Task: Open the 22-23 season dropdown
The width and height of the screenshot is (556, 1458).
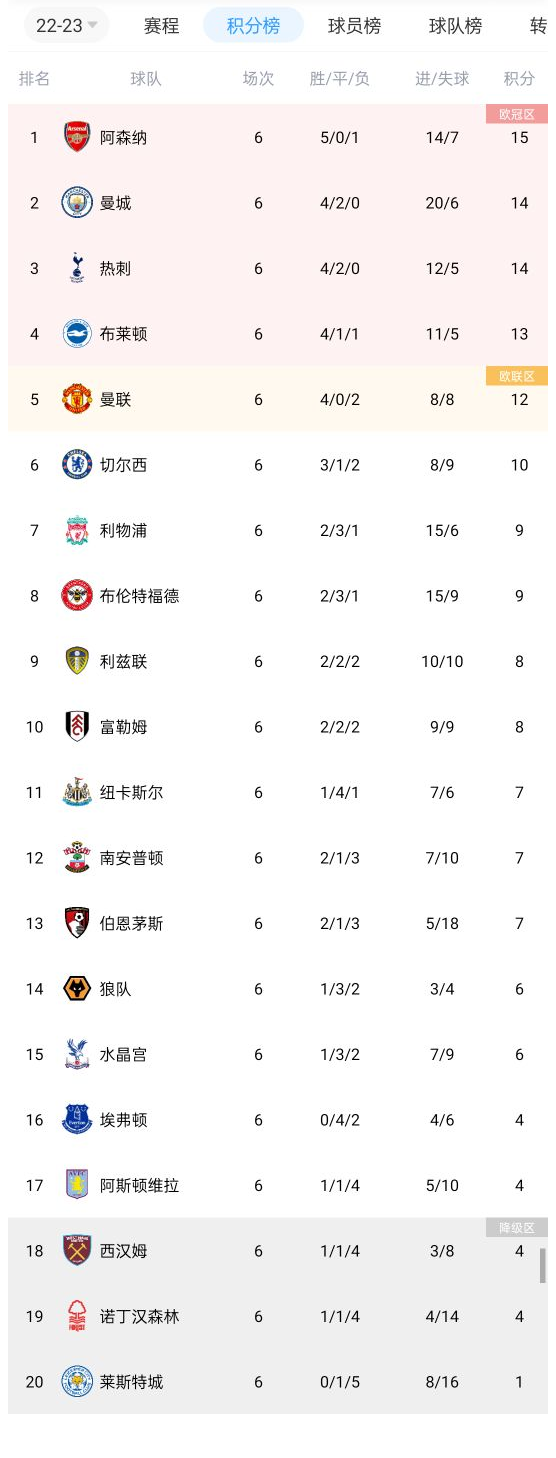Action: [x=66, y=25]
